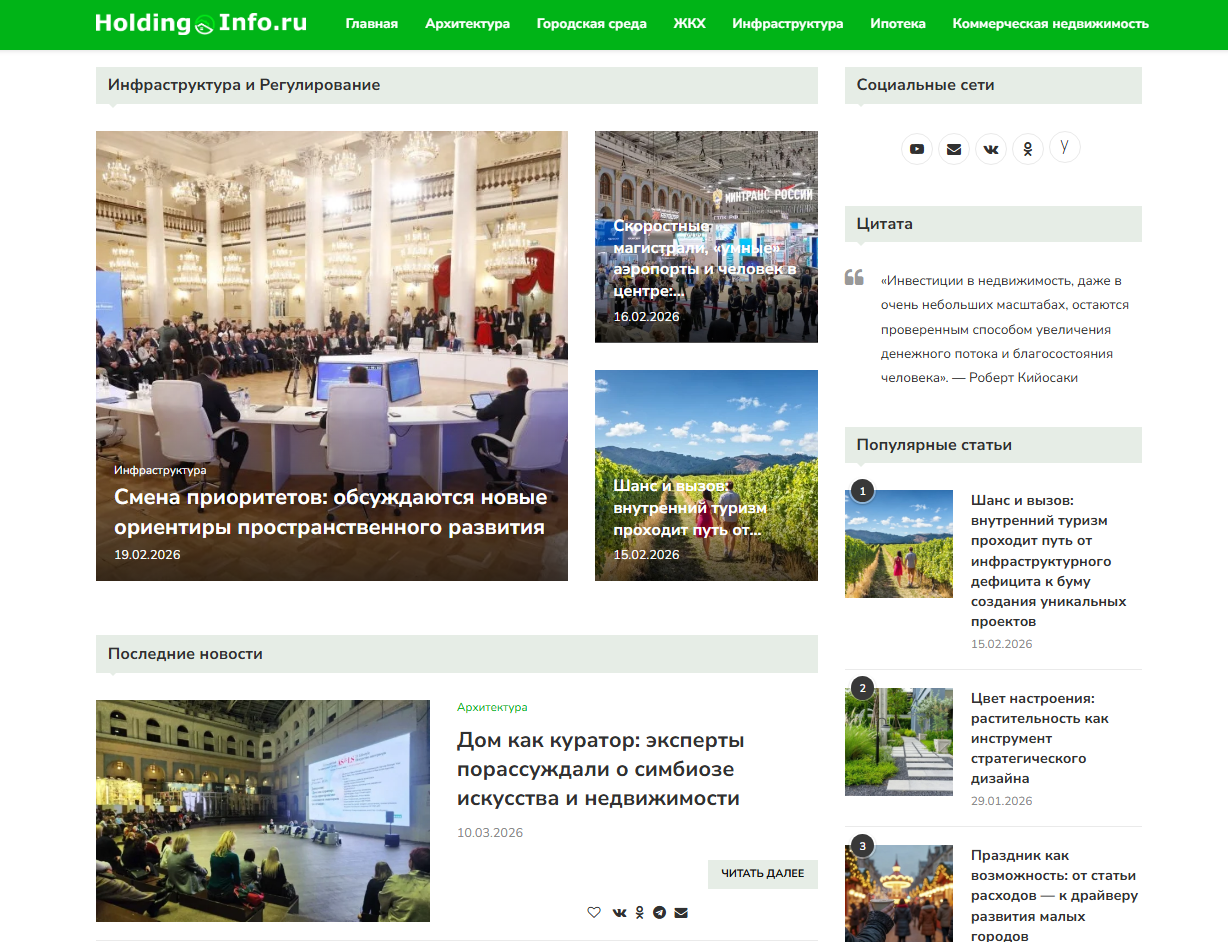Click the green Архитектура category label
This screenshot has width=1228, height=942.
tap(492, 707)
